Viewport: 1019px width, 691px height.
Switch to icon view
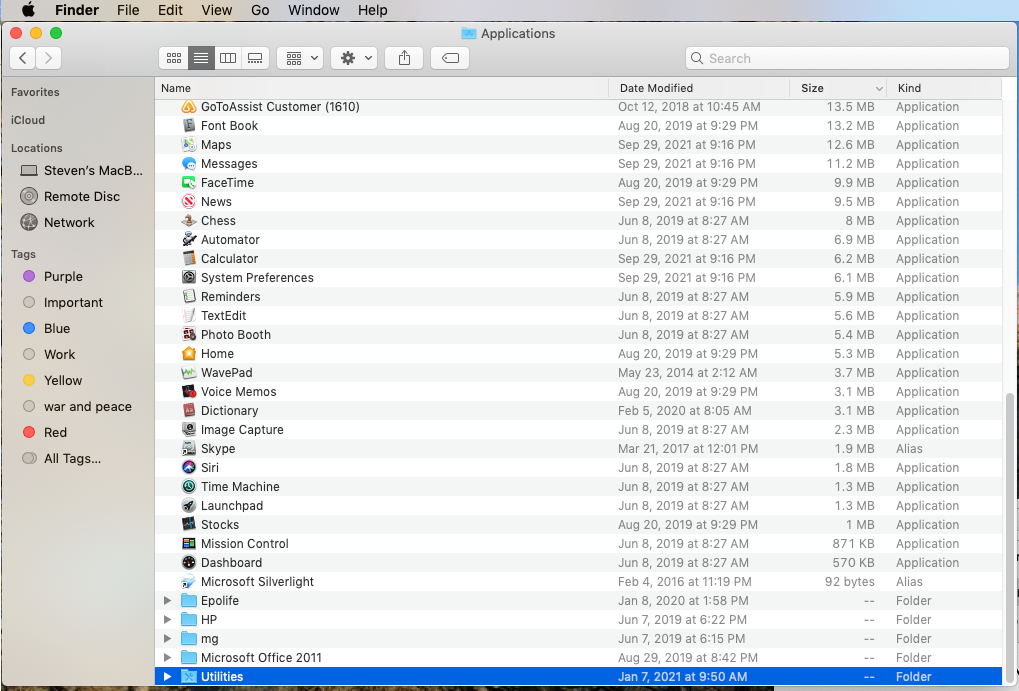click(174, 59)
